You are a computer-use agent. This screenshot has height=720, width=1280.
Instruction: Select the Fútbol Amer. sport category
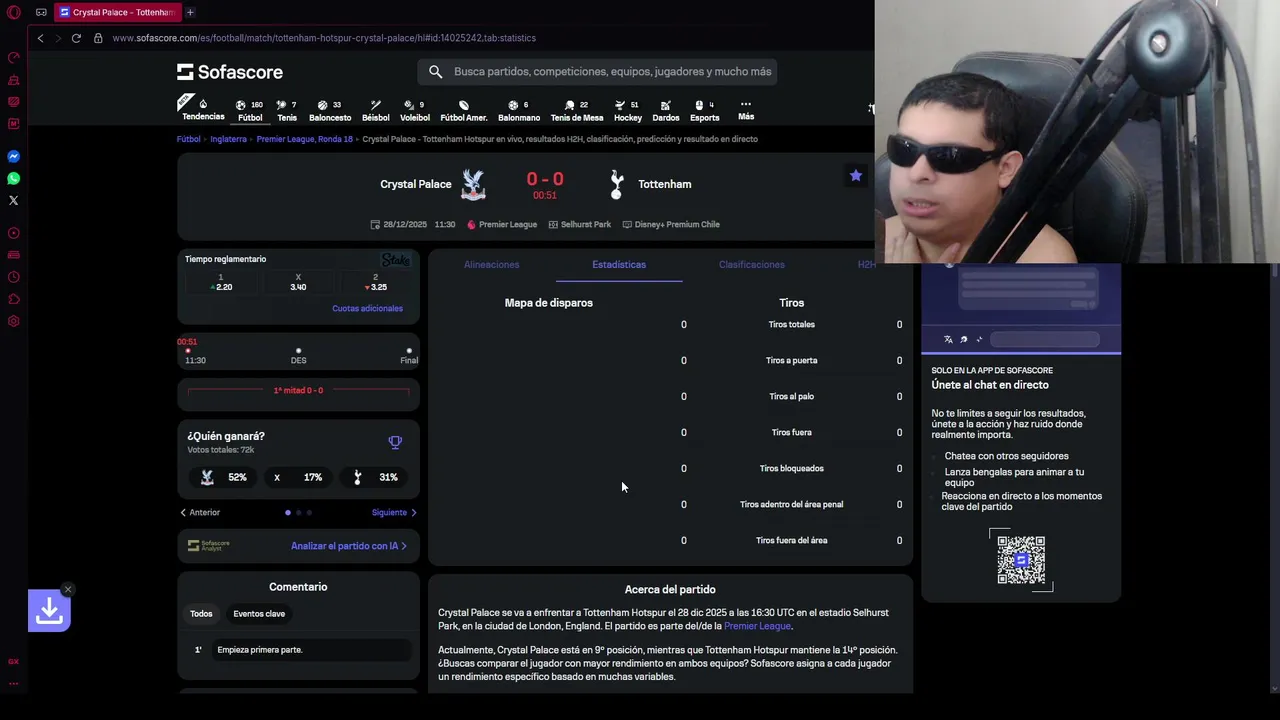[464, 110]
